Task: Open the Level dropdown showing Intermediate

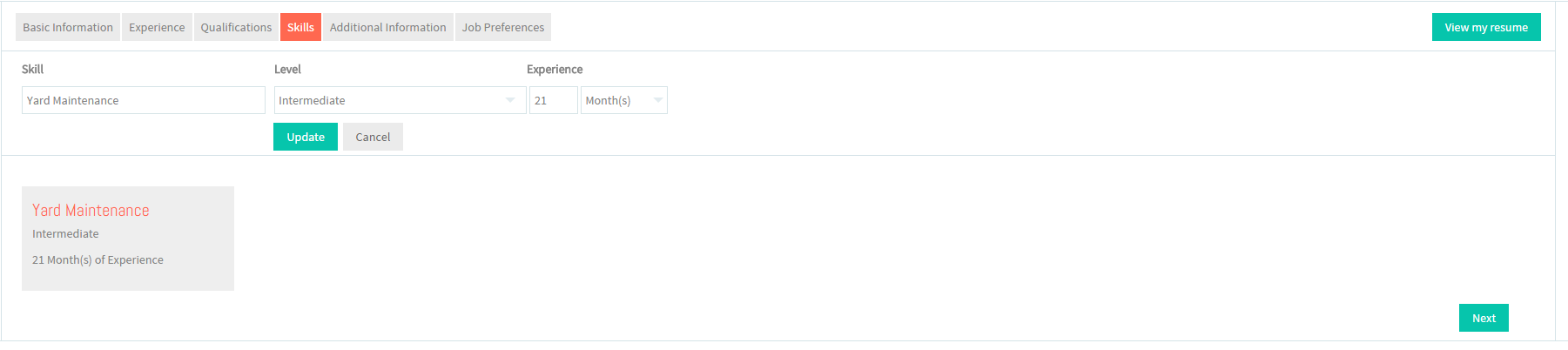Action: 400,100
